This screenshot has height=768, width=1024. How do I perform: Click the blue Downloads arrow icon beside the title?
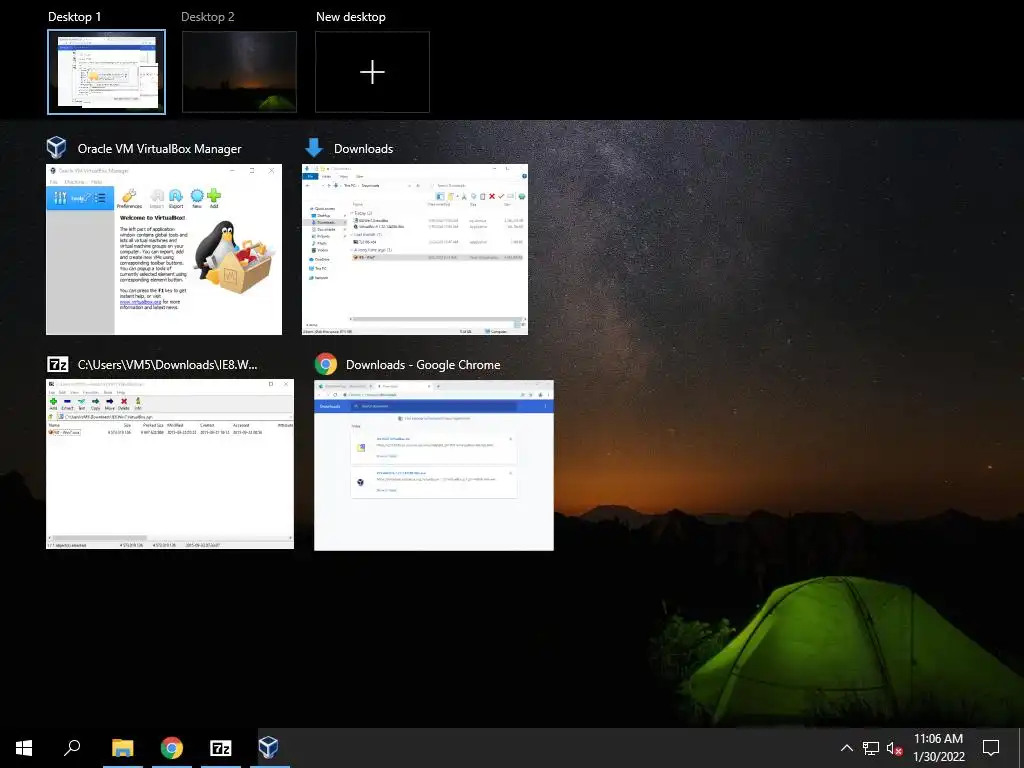(x=314, y=148)
